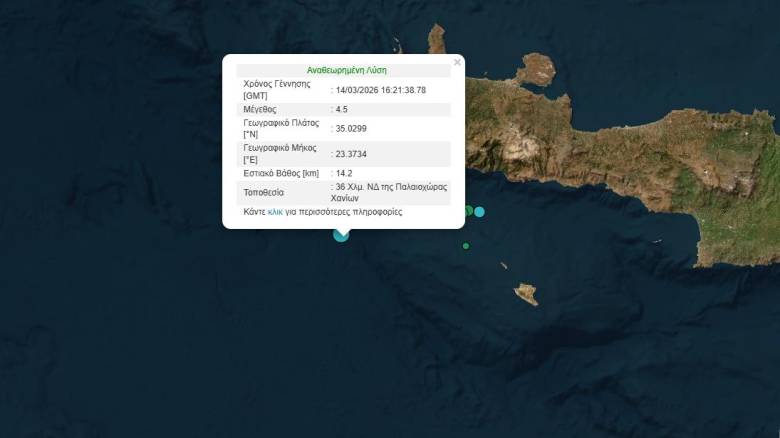780x438 pixels.
Task: Click the 'Αναθεωρημένη Λύση' popup heading
Action: pos(343,70)
